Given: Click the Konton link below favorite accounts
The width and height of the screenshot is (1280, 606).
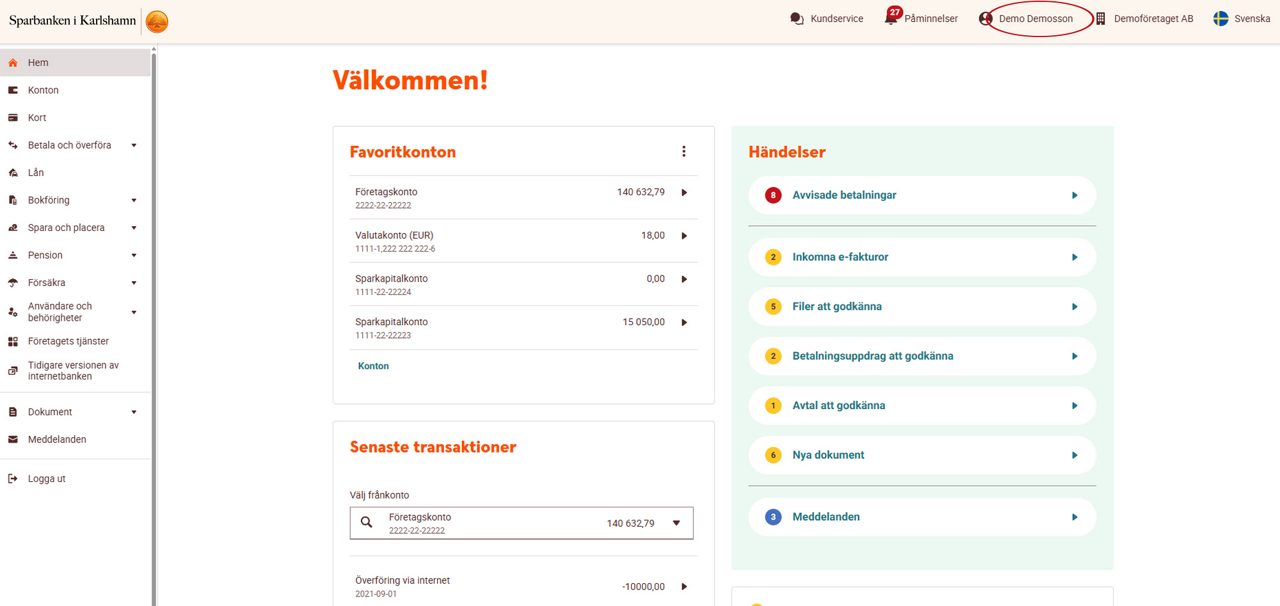Looking at the screenshot, I should (x=373, y=366).
